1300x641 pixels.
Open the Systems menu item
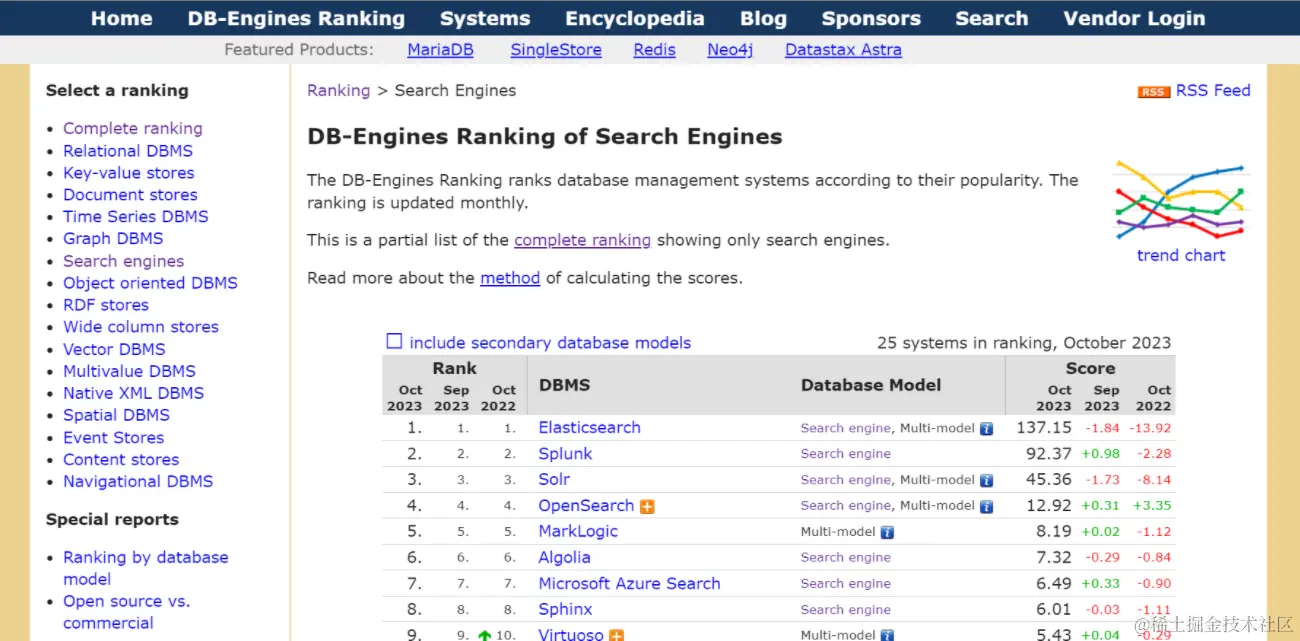point(485,18)
